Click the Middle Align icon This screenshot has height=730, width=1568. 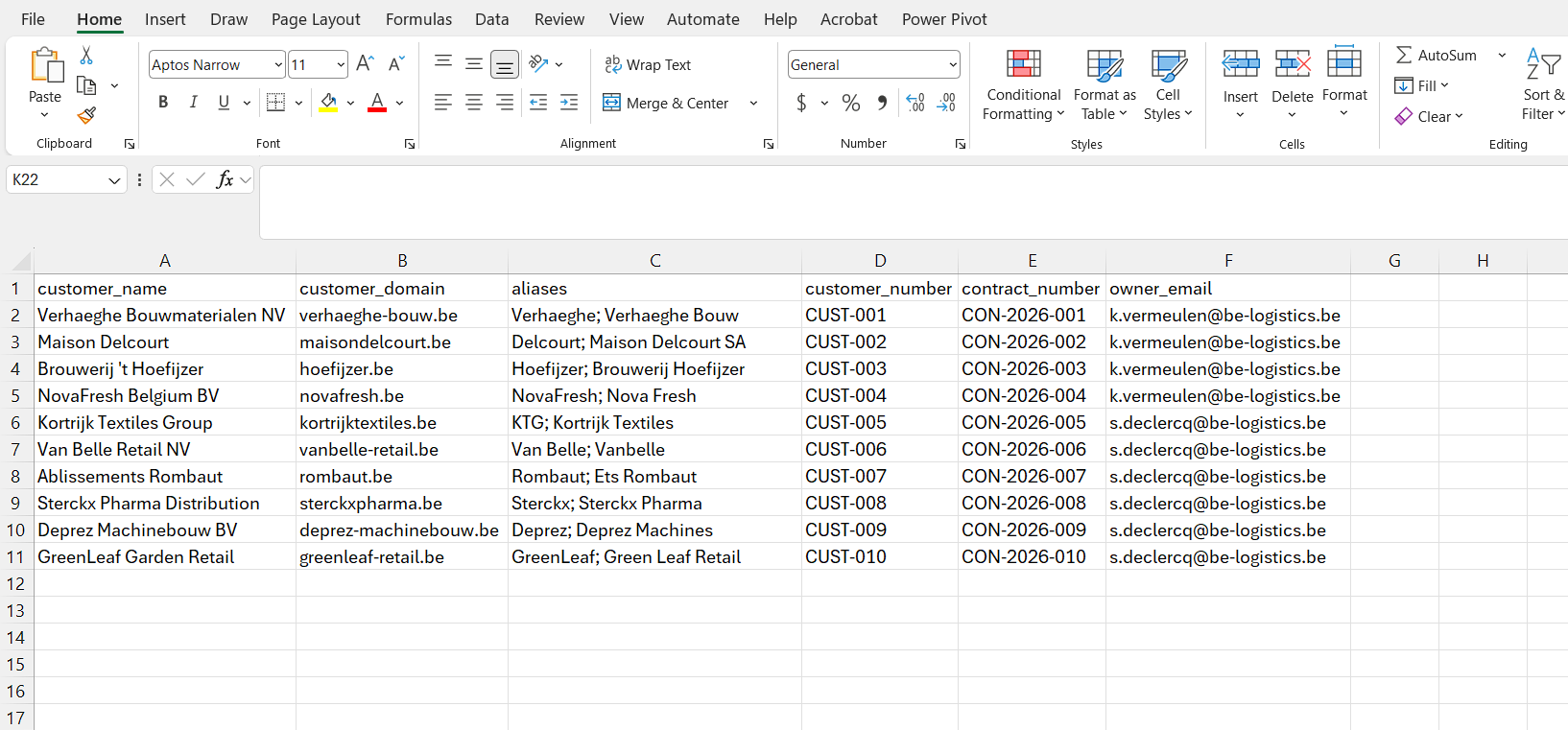[474, 64]
